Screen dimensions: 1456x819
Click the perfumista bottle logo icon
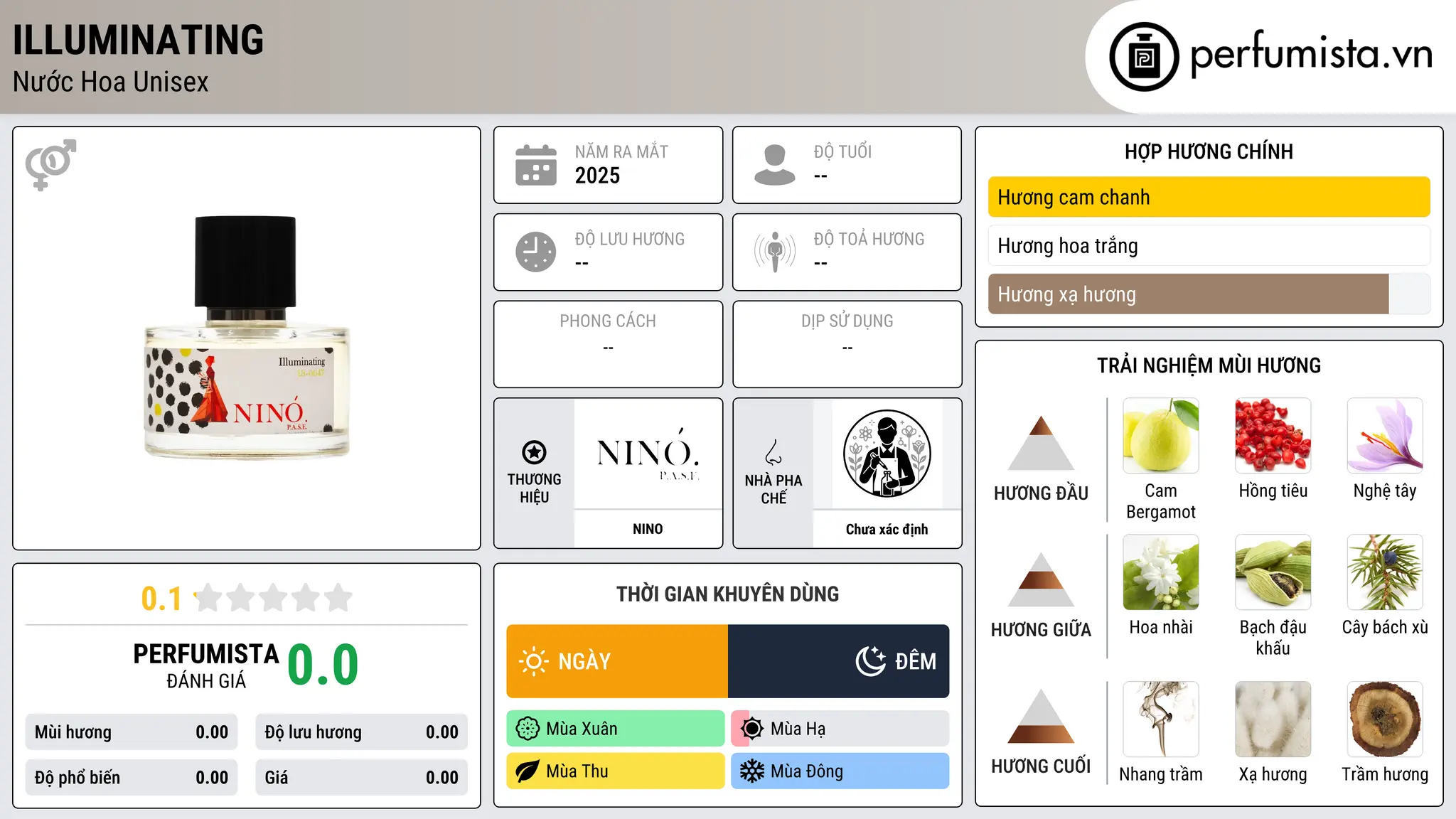(x=1144, y=57)
